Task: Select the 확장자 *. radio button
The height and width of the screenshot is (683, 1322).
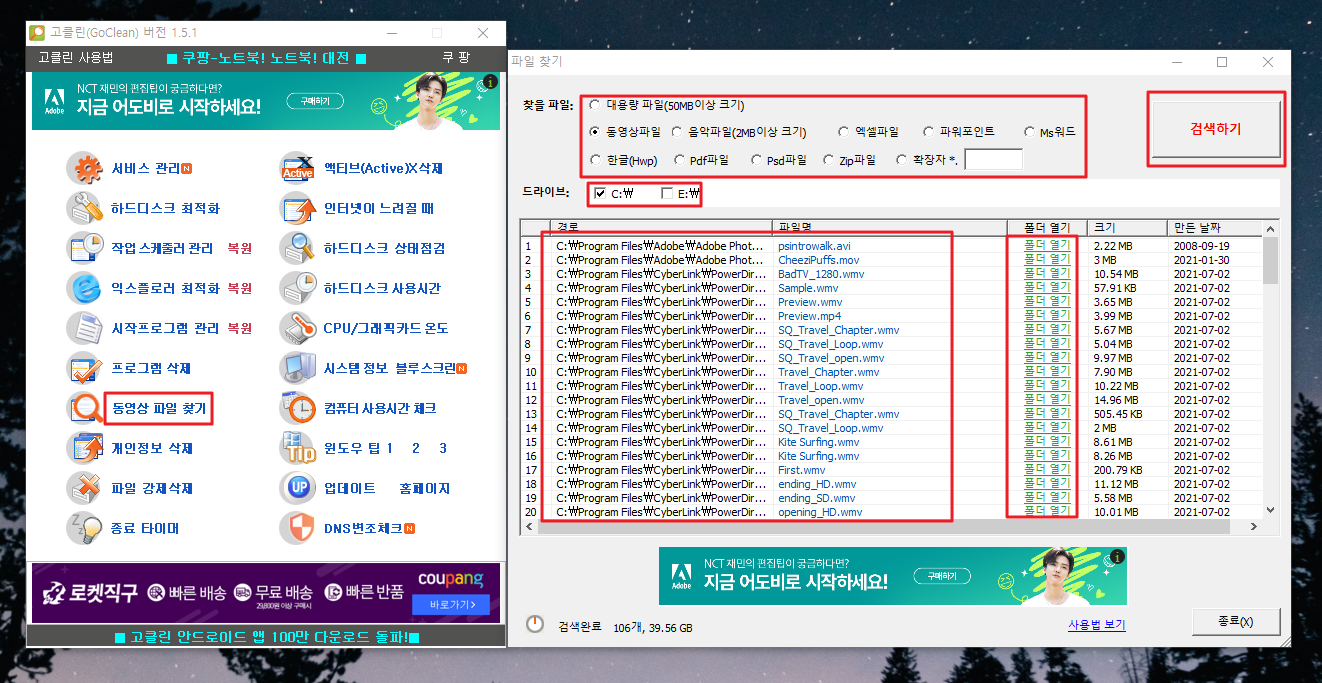Action: coord(903,159)
